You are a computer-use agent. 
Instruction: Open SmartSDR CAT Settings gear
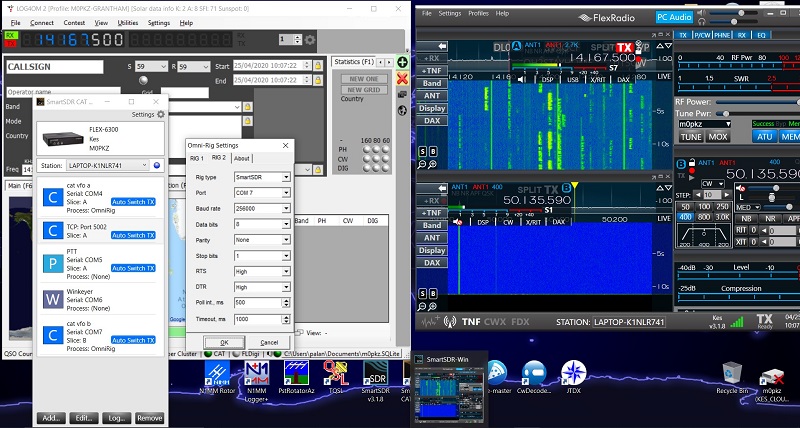(161, 114)
